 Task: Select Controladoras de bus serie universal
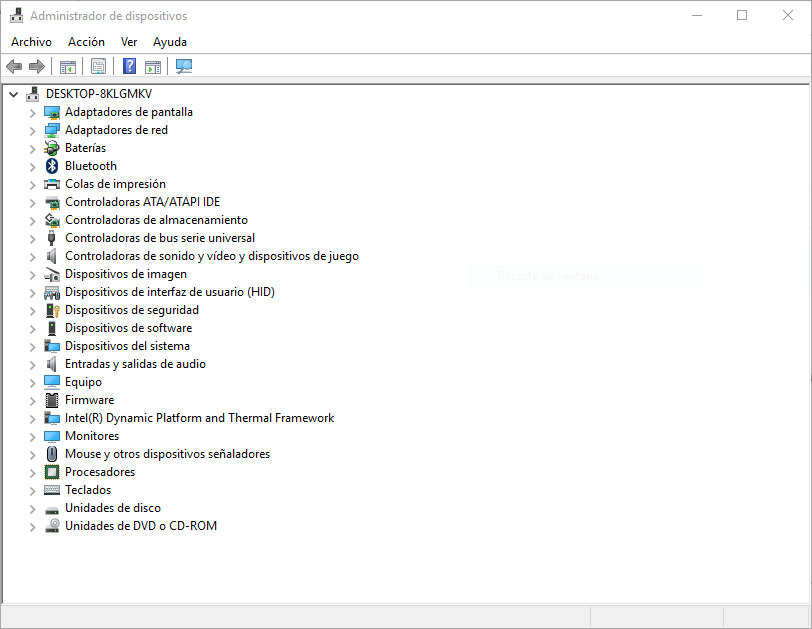[x=160, y=238]
